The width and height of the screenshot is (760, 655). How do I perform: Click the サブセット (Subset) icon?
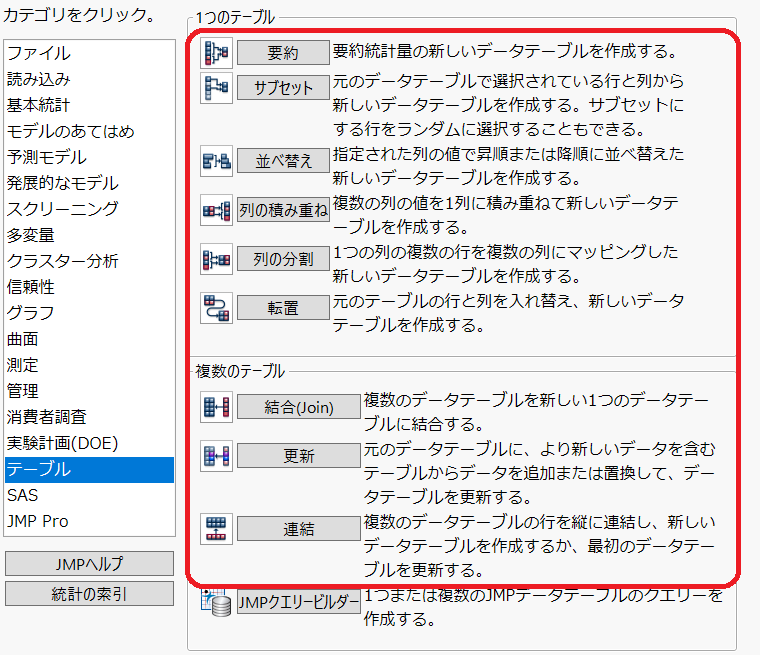216,88
